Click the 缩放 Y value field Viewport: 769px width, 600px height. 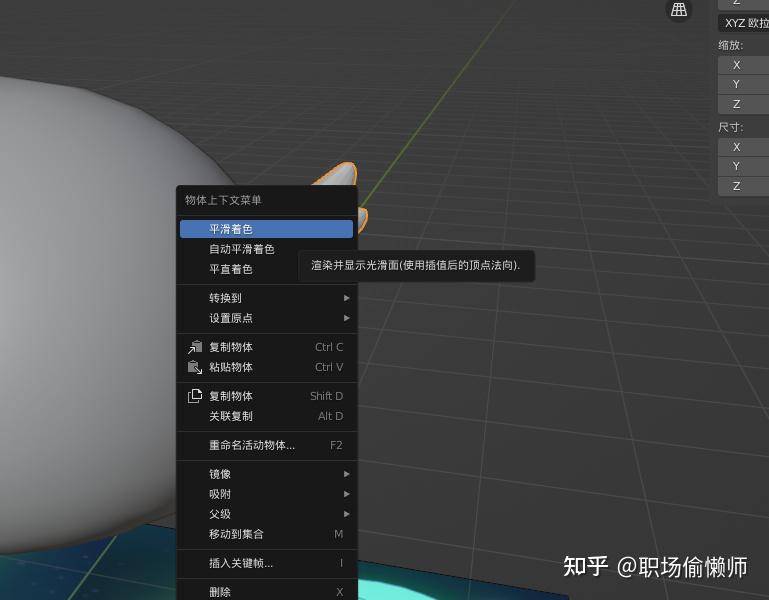click(743, 84)
